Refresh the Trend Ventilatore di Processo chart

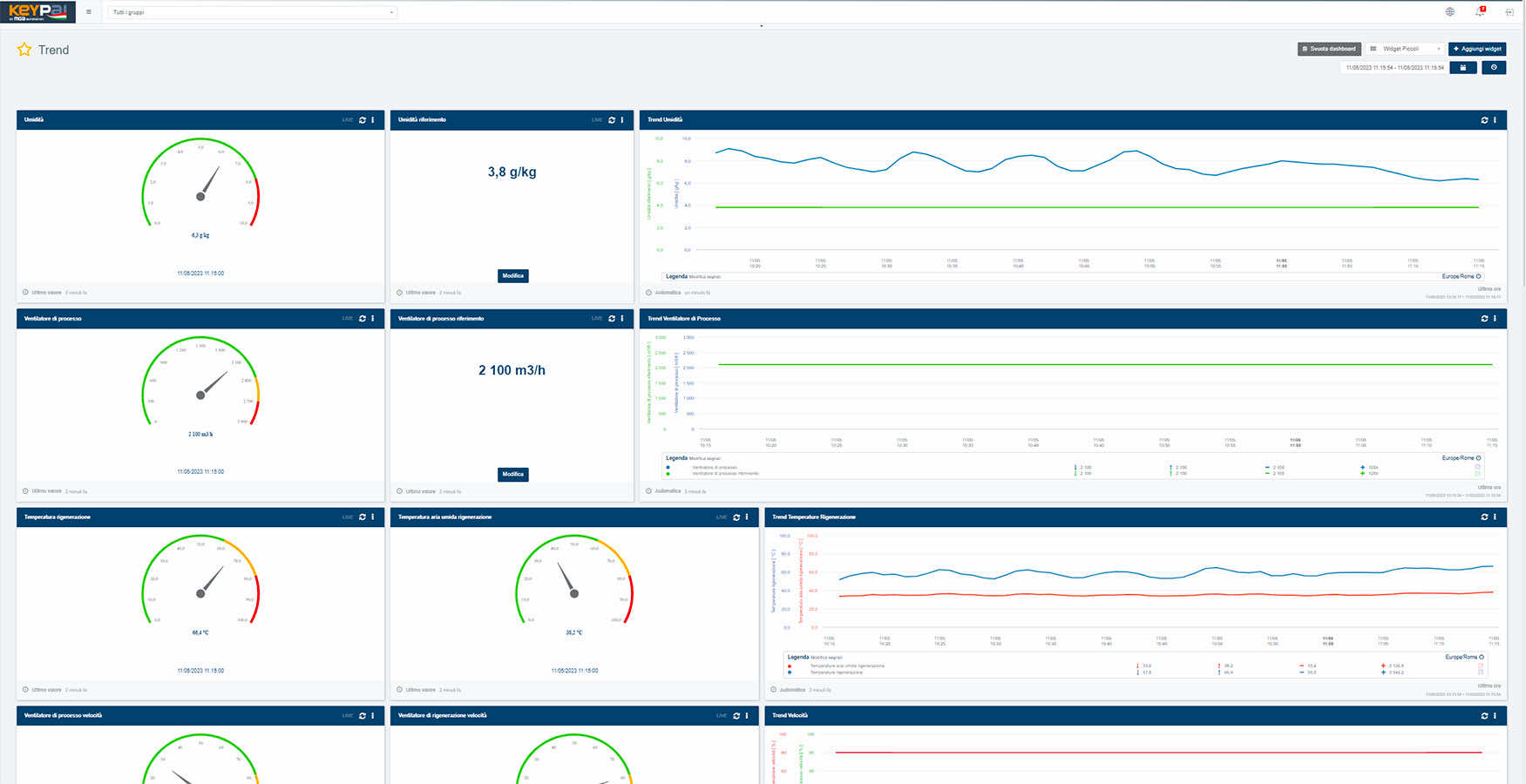tap(1485, 319)
